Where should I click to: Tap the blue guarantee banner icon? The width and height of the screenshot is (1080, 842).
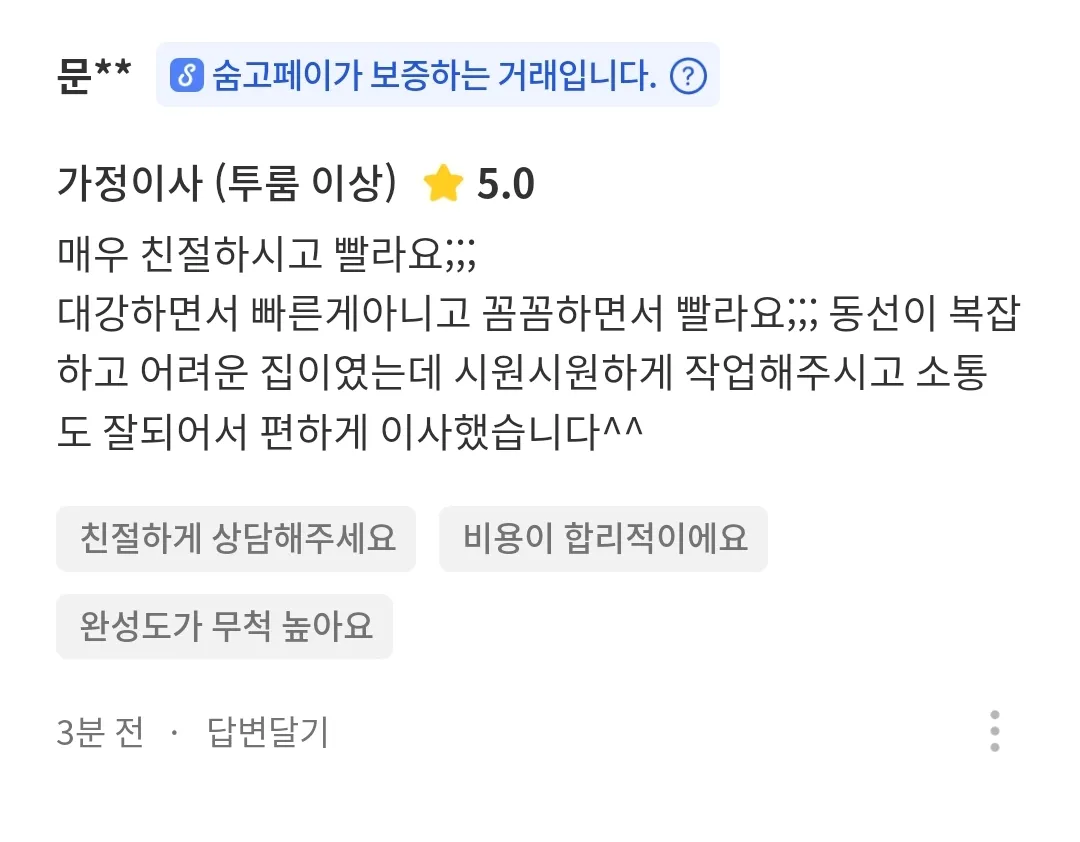coord(186,75)
